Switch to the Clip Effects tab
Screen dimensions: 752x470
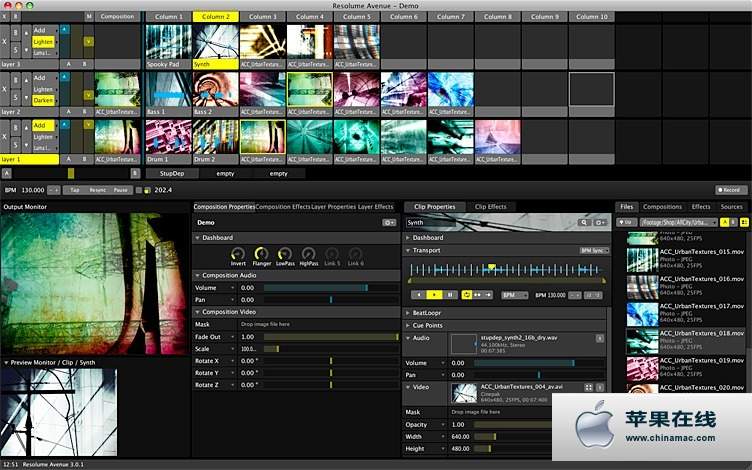(x=491, y=207)
